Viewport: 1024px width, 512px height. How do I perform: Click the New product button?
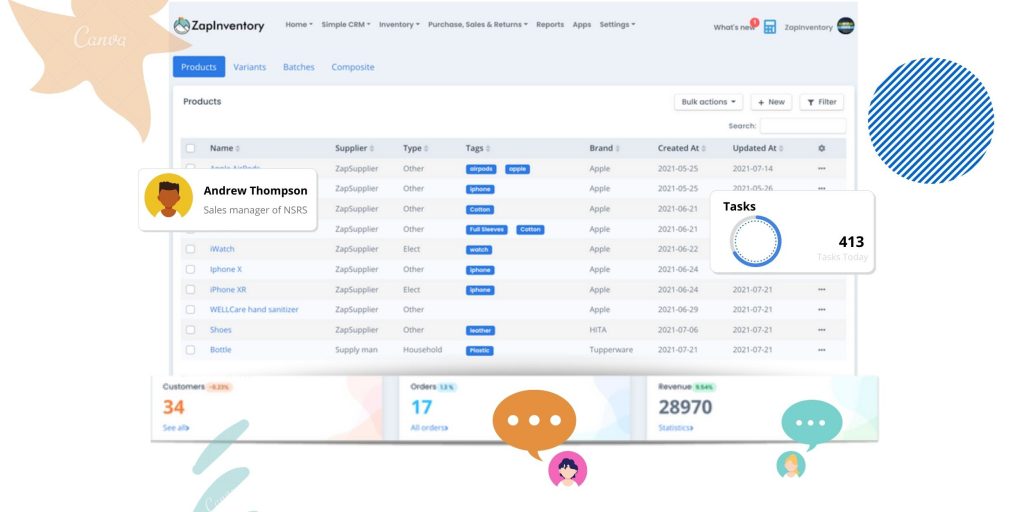(771, 102)
